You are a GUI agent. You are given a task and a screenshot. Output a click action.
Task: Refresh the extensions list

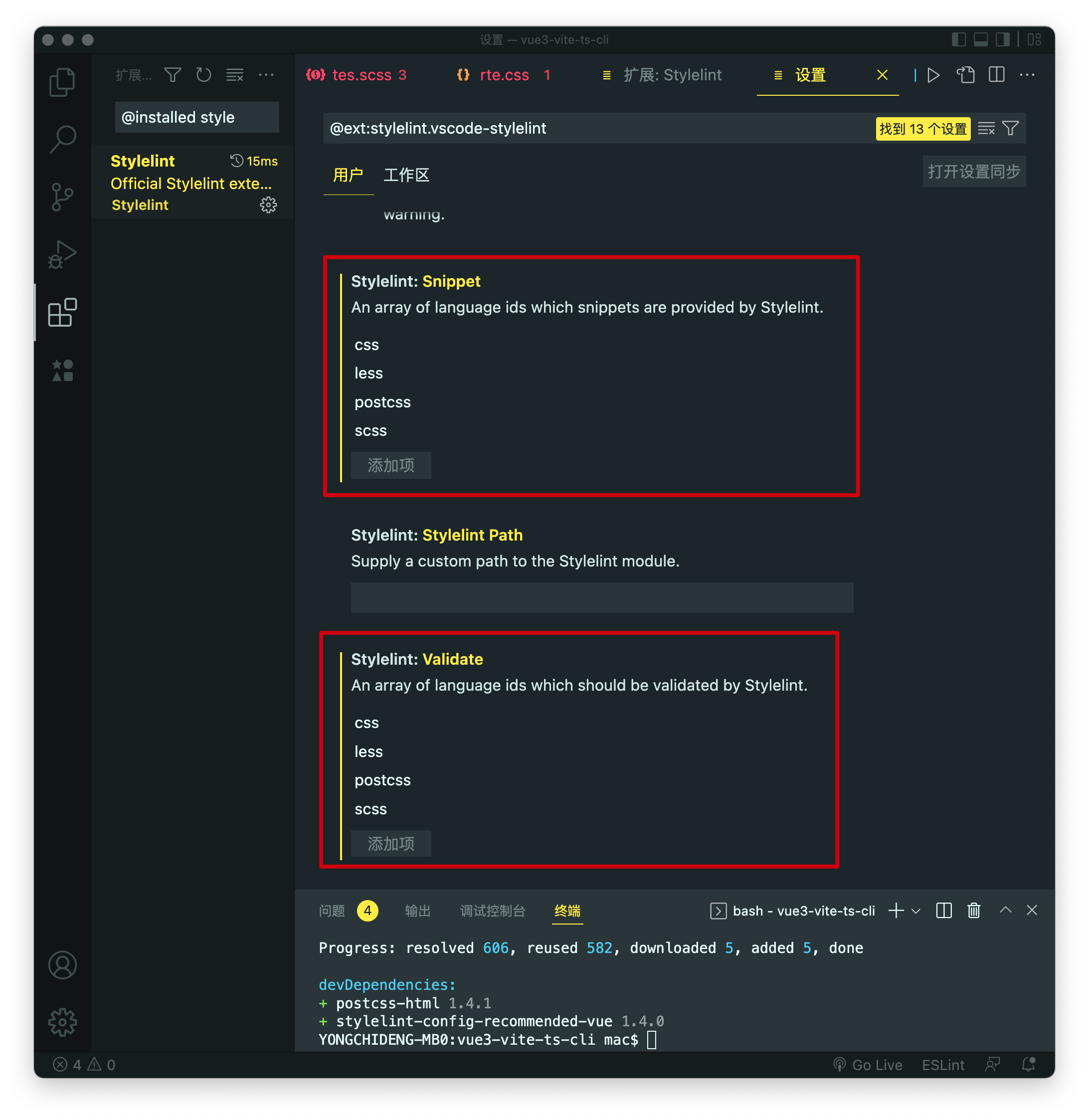coord(203,75)
